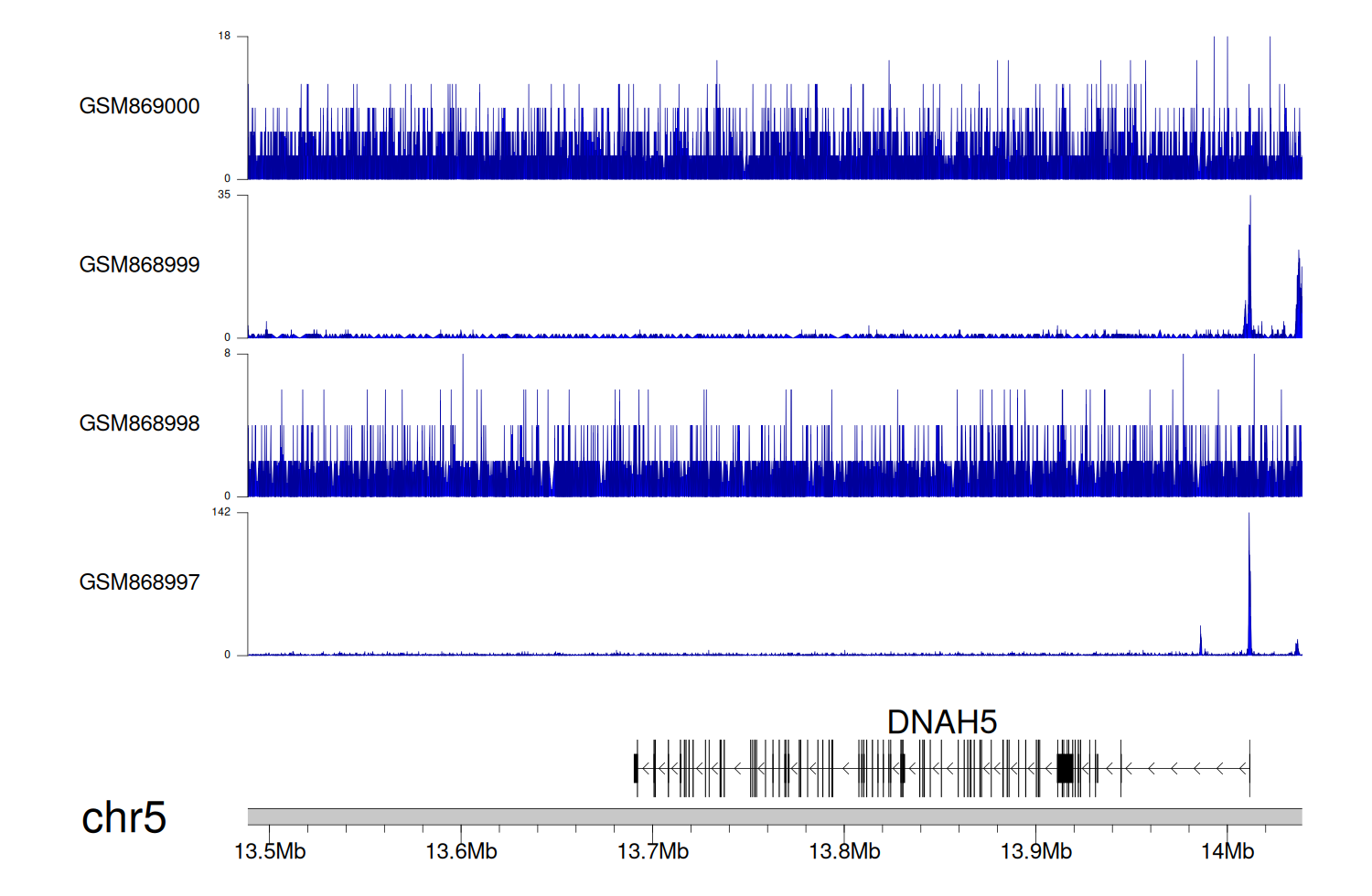Click the y-axis maximum value 35
This screenshot has height=896, width=1372.
(224, 195)
